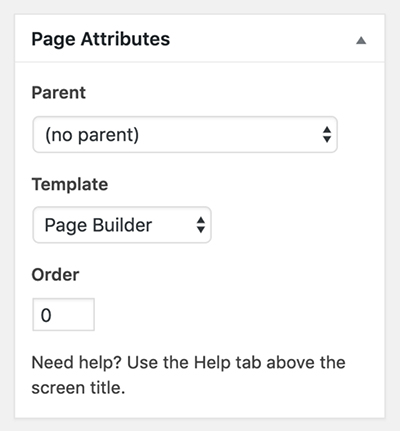
Task: Click the Order field label
Action: click(x=55, y=275)
